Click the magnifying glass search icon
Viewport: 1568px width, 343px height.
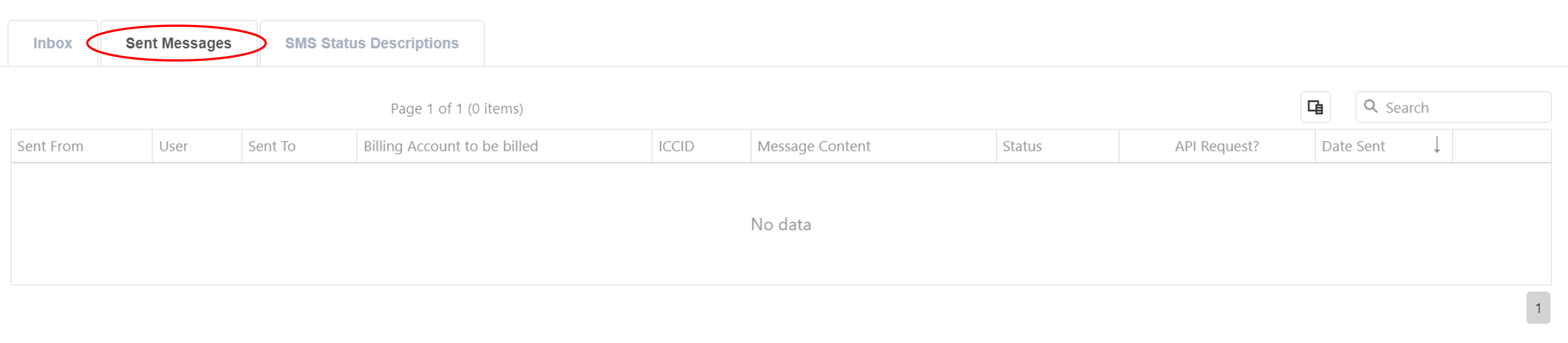1371,107
